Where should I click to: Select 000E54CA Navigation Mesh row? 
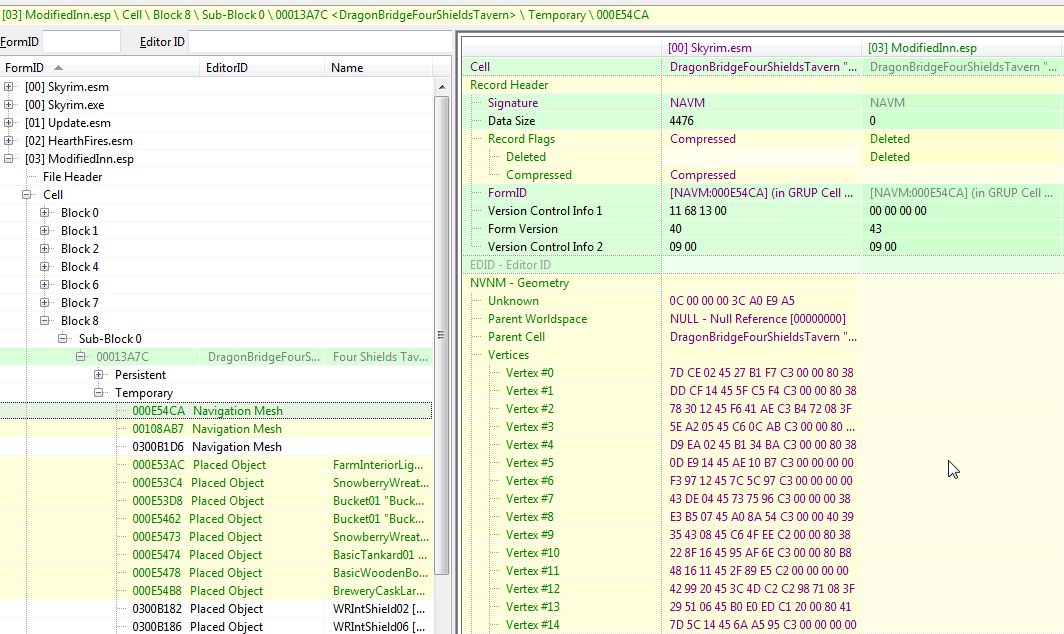click(x=216, y=411)
